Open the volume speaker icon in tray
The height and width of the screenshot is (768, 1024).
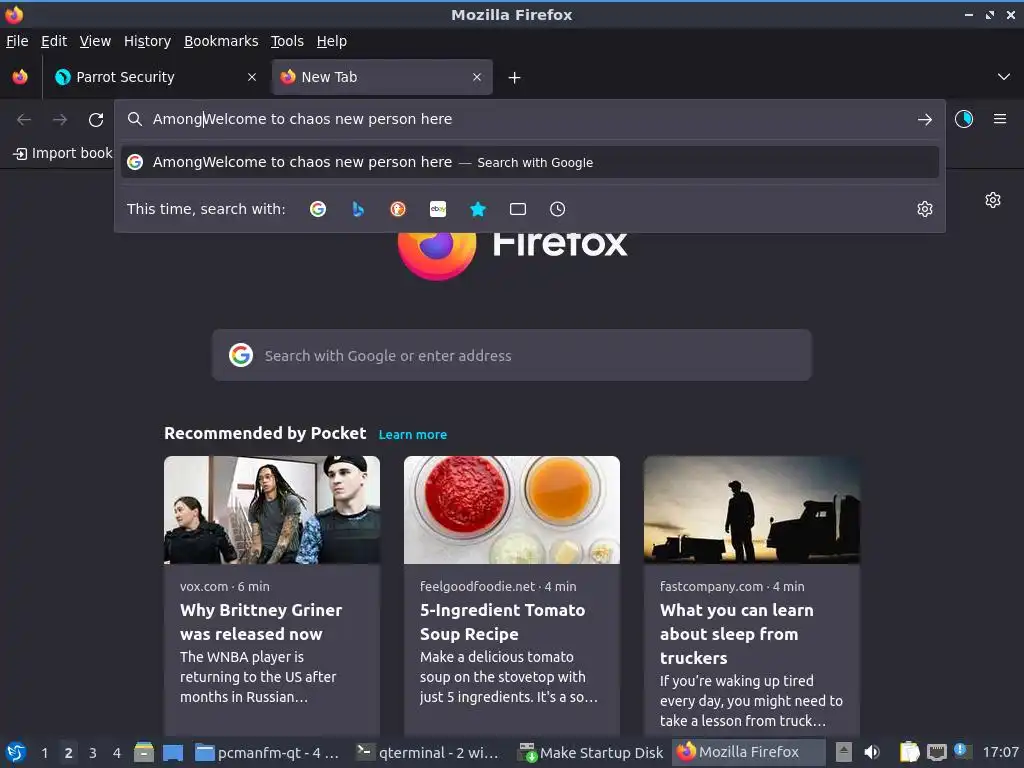(872, 752)
